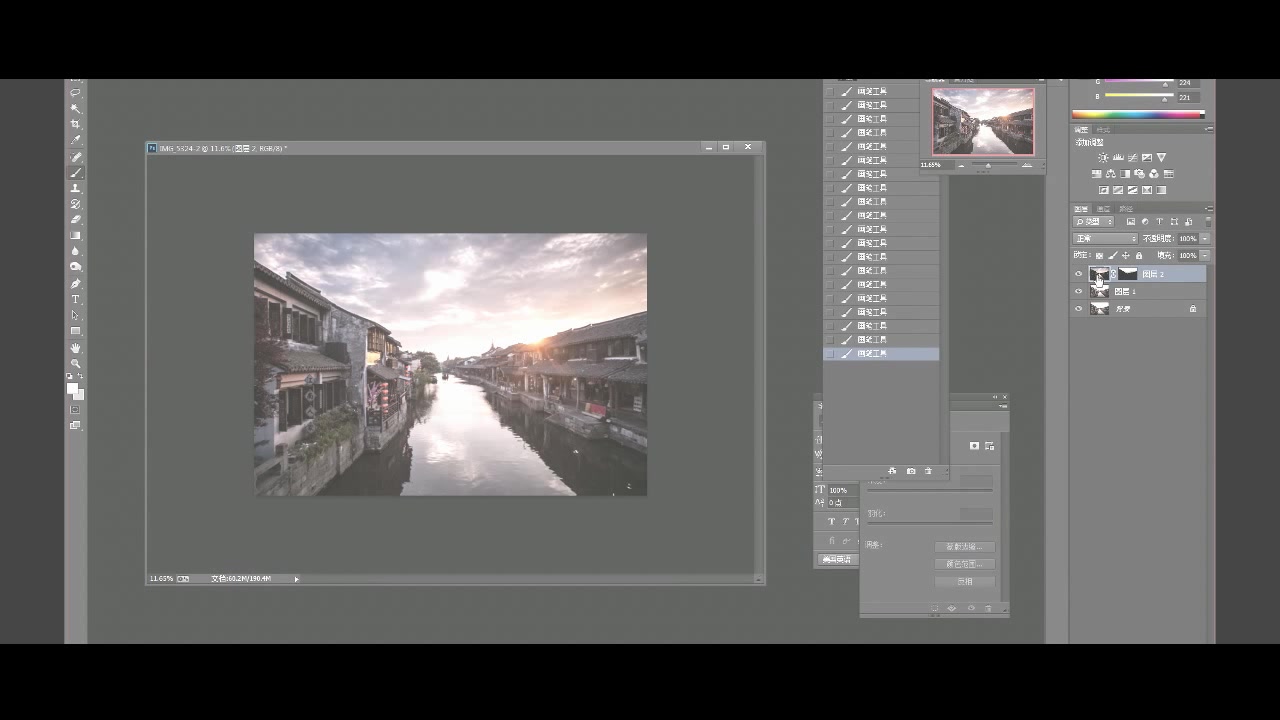Viewport: 1280px width, 720px height.
Task: Toggle layer filtering switch
Action: point(1208,221)
